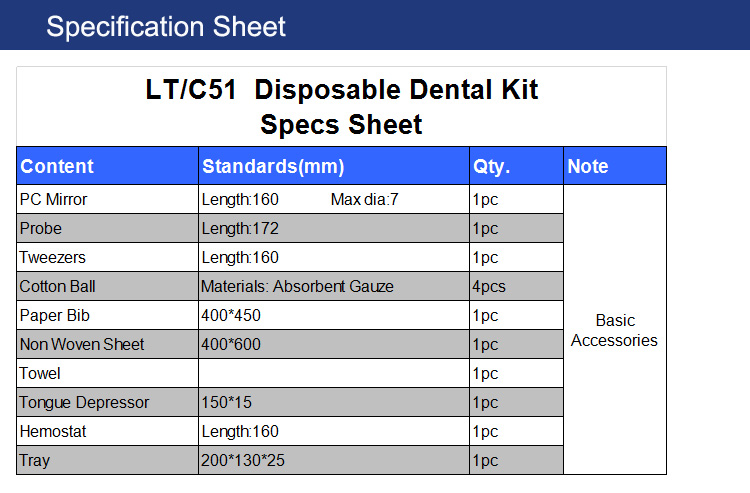Select the Cotton Ball cell
The height and width of the screenshot is (493, 750).
click(108, 286)
